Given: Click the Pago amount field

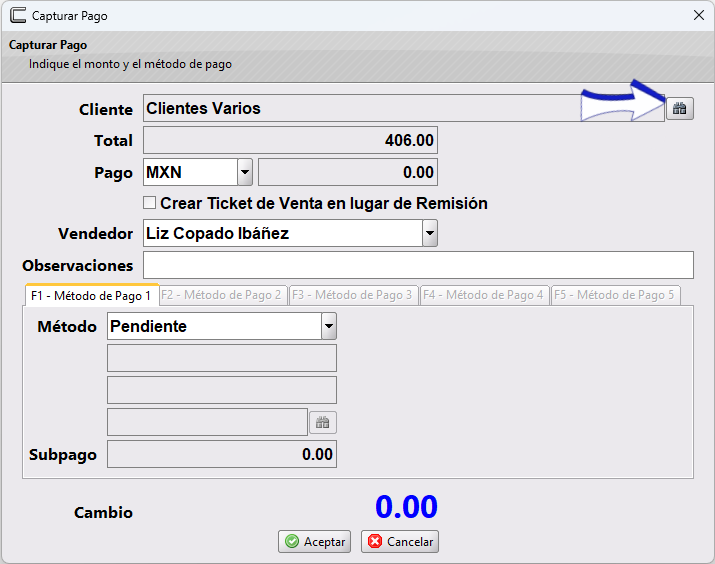Looking at the screenshot, I should [348, 172].
